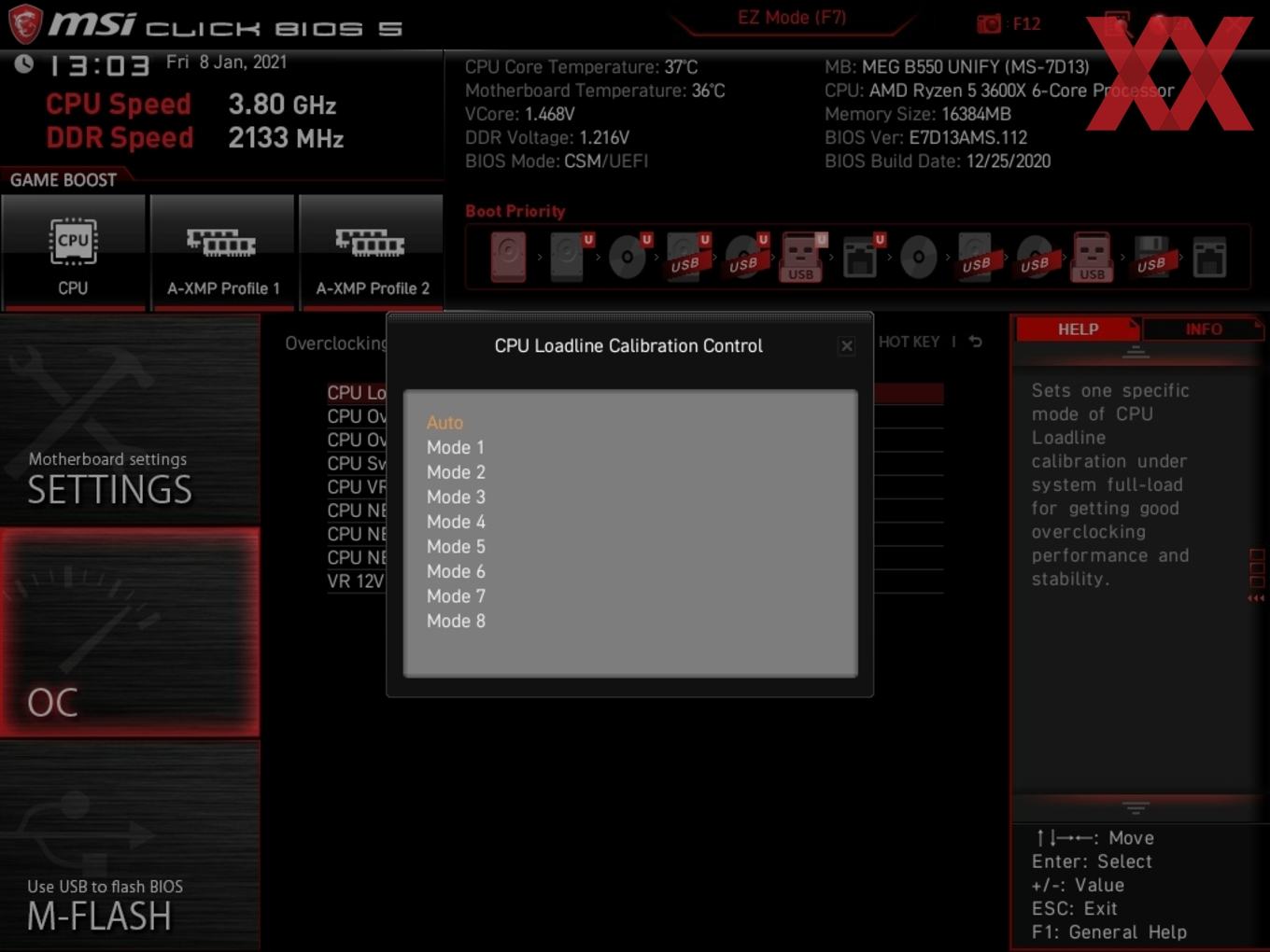Screen dimensions: 1270x952
Task: Click the BIOS Build Date 12/25/2020 text
Action: (x=938, y=161)
